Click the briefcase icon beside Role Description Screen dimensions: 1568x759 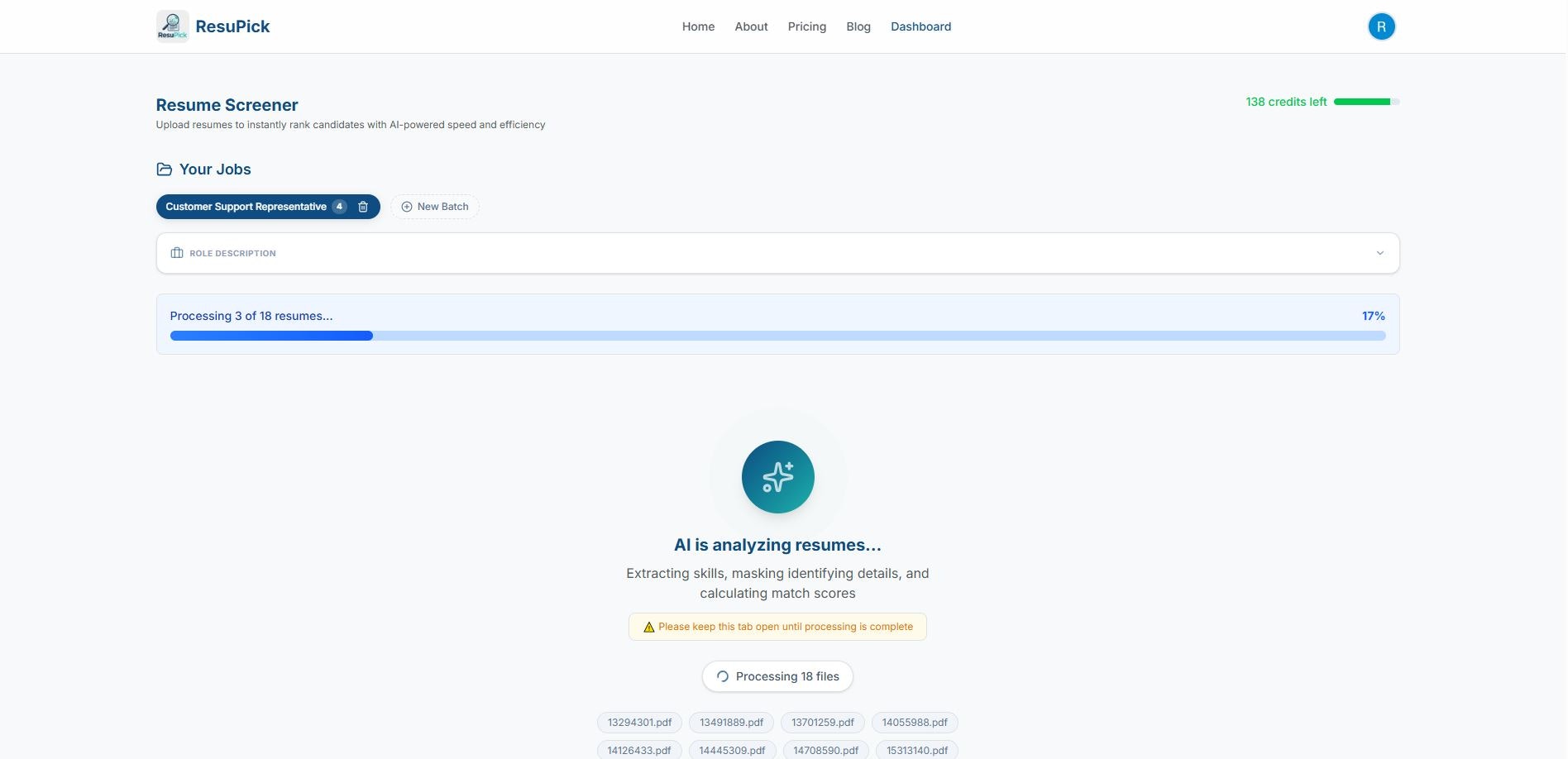(176, 253)
